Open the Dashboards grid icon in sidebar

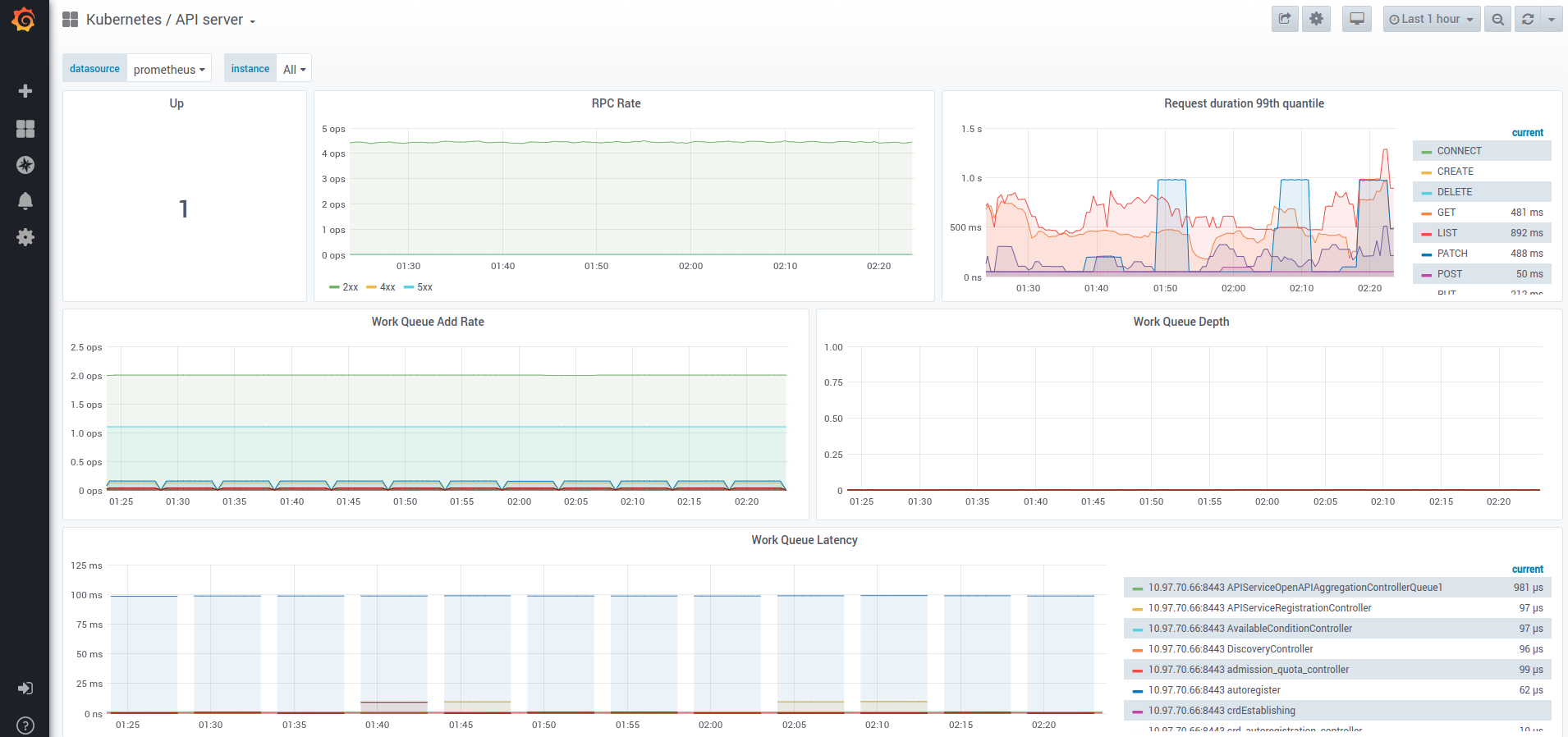[25, 129]
